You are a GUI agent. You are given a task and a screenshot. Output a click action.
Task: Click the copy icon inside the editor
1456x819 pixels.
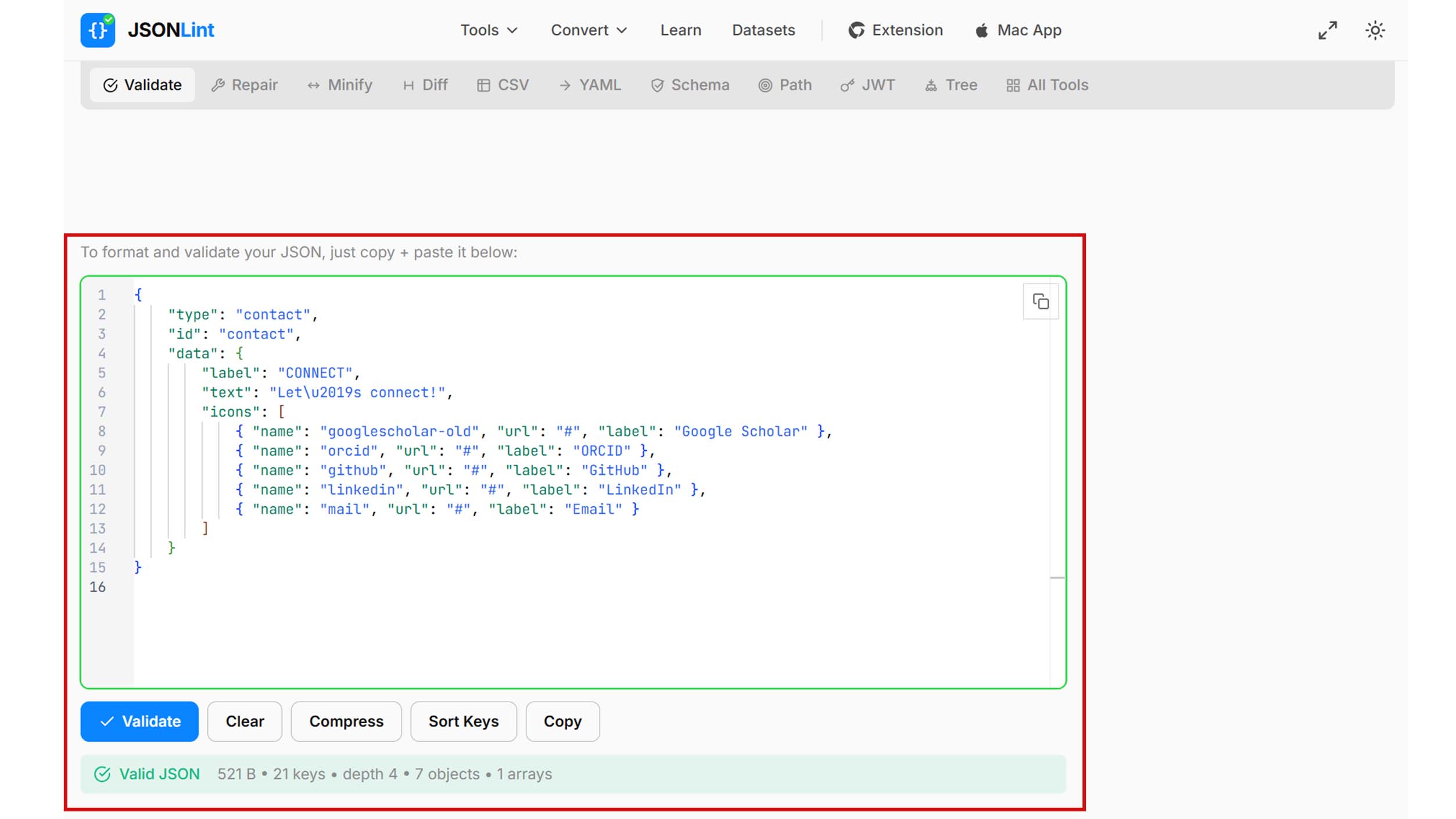[1041, 302]
